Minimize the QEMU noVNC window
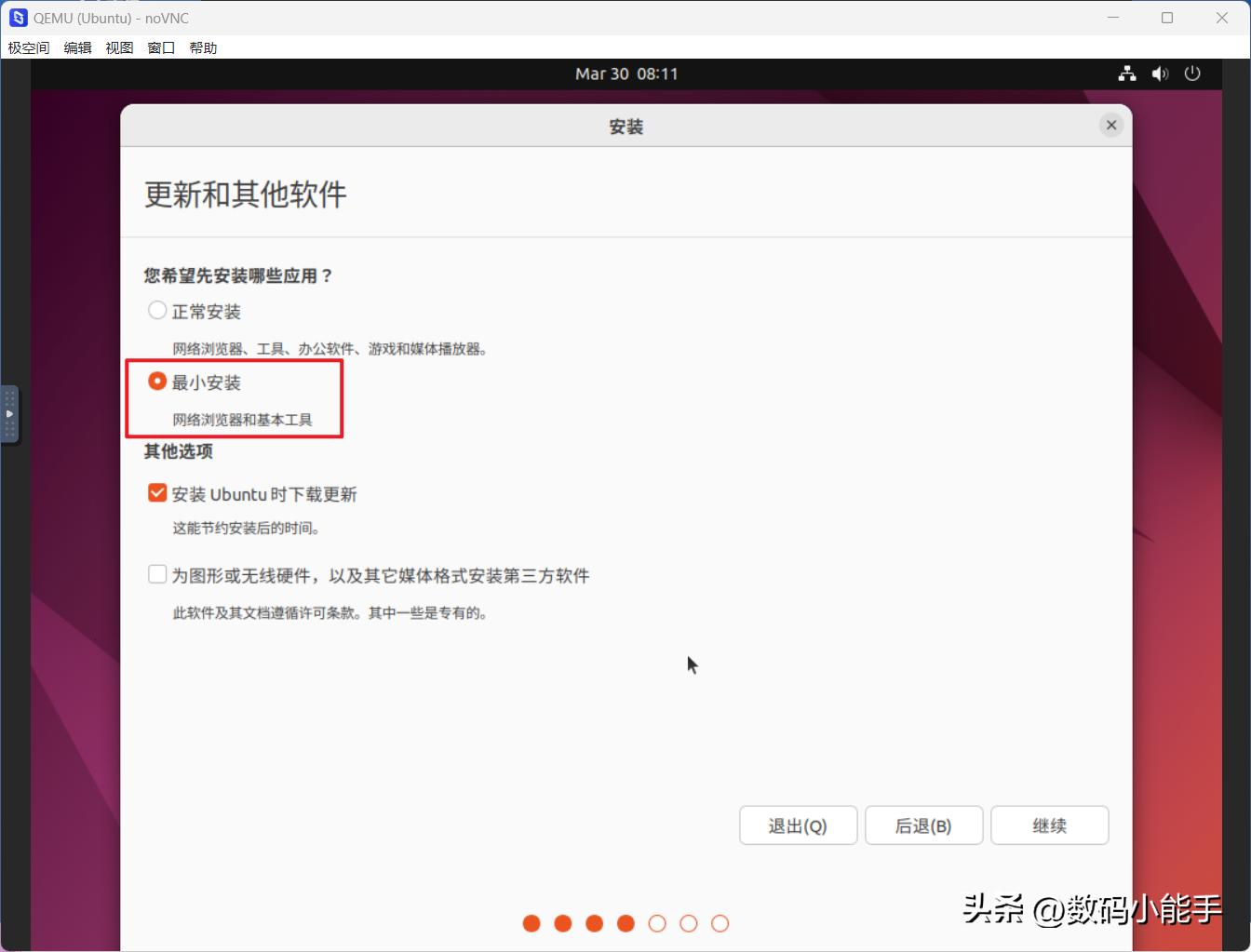Screen dimensions: 1251x952 pyautogui.click(x=1113, y=18)
